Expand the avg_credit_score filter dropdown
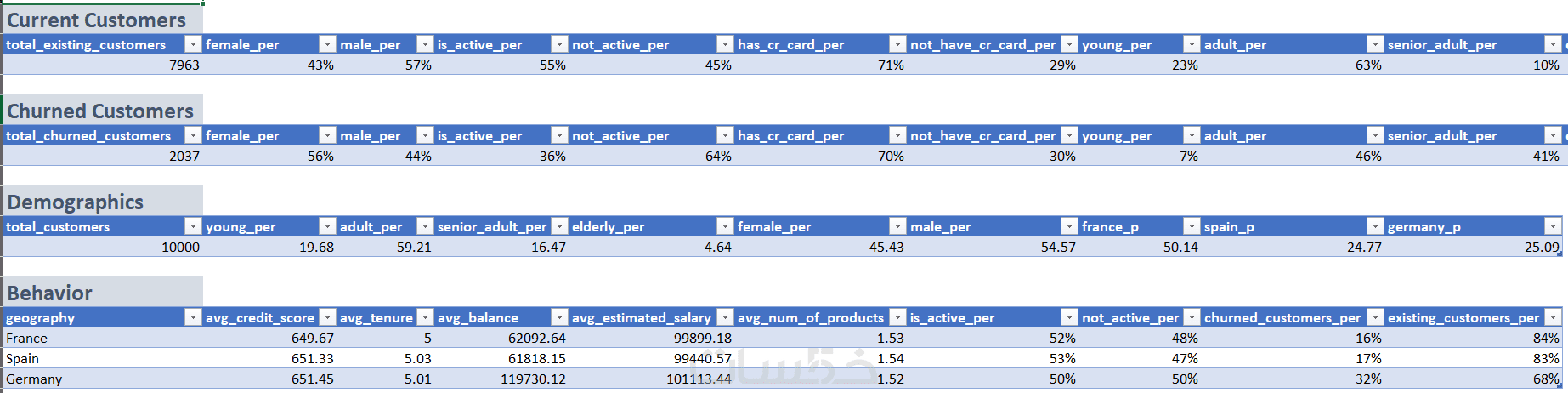1568x393 pixels. pos(327,317)
